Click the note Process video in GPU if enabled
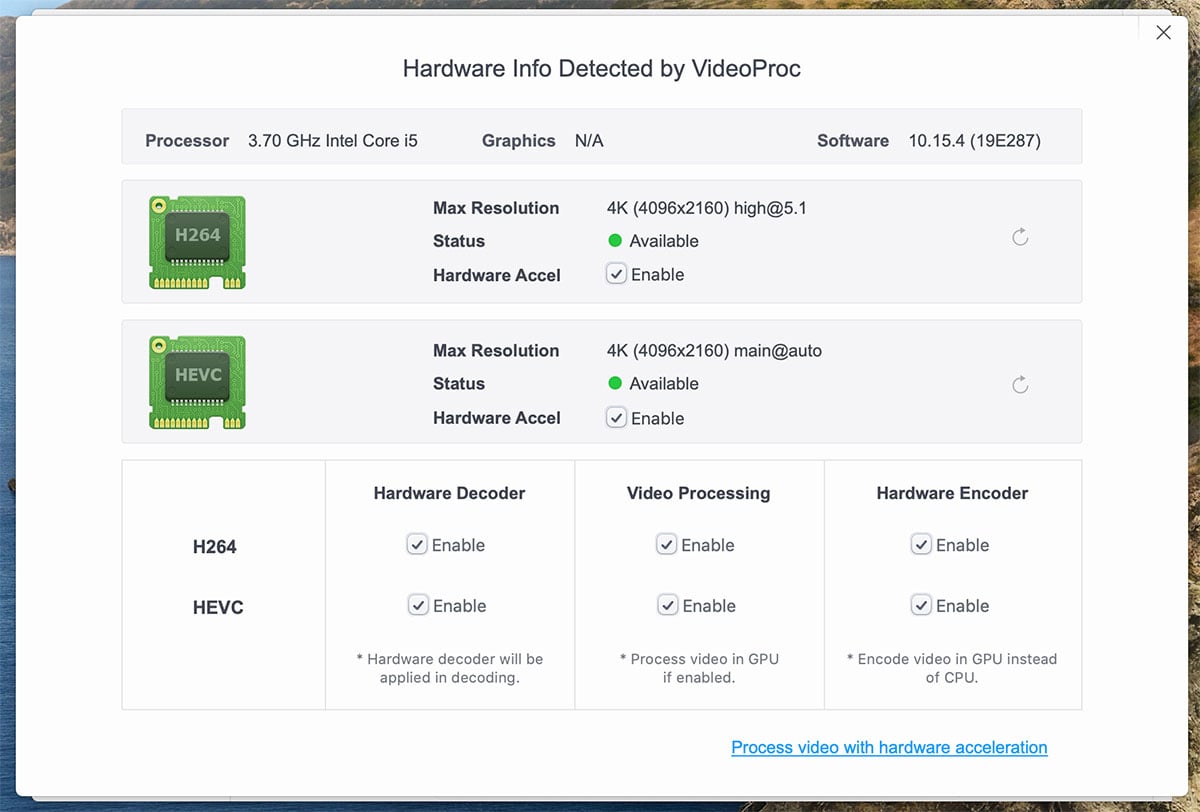 click(x=699, y=668)
